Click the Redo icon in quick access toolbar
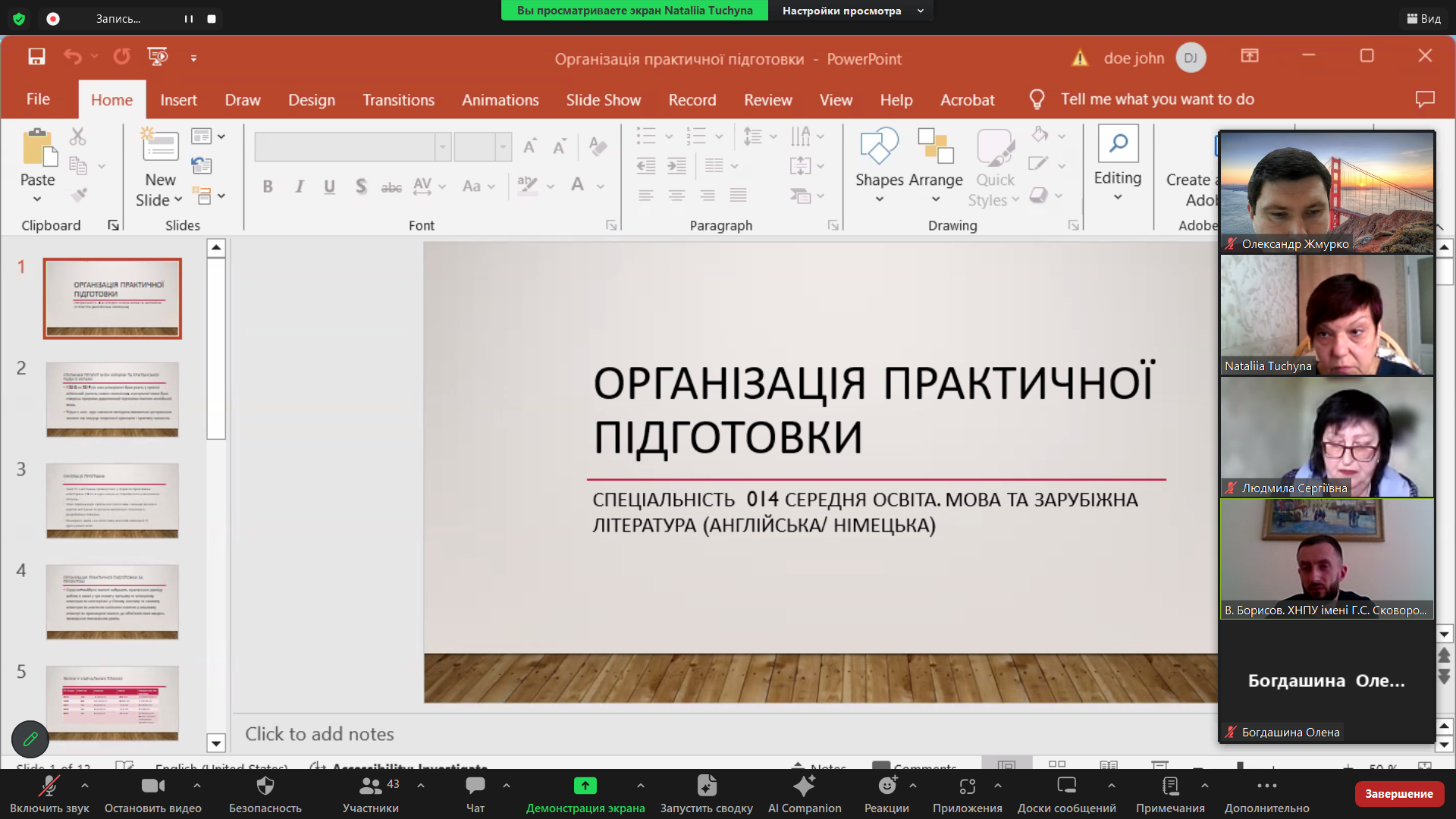This screenshot has height=819, width=1456. tap(121, 57)
